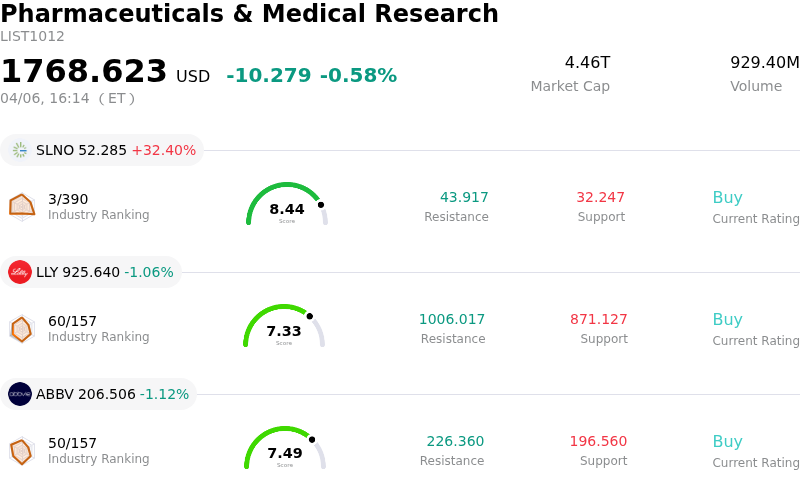Click LLY support value 871.127
The width and height of the screenshot is (800, 488).
(599, 320)
